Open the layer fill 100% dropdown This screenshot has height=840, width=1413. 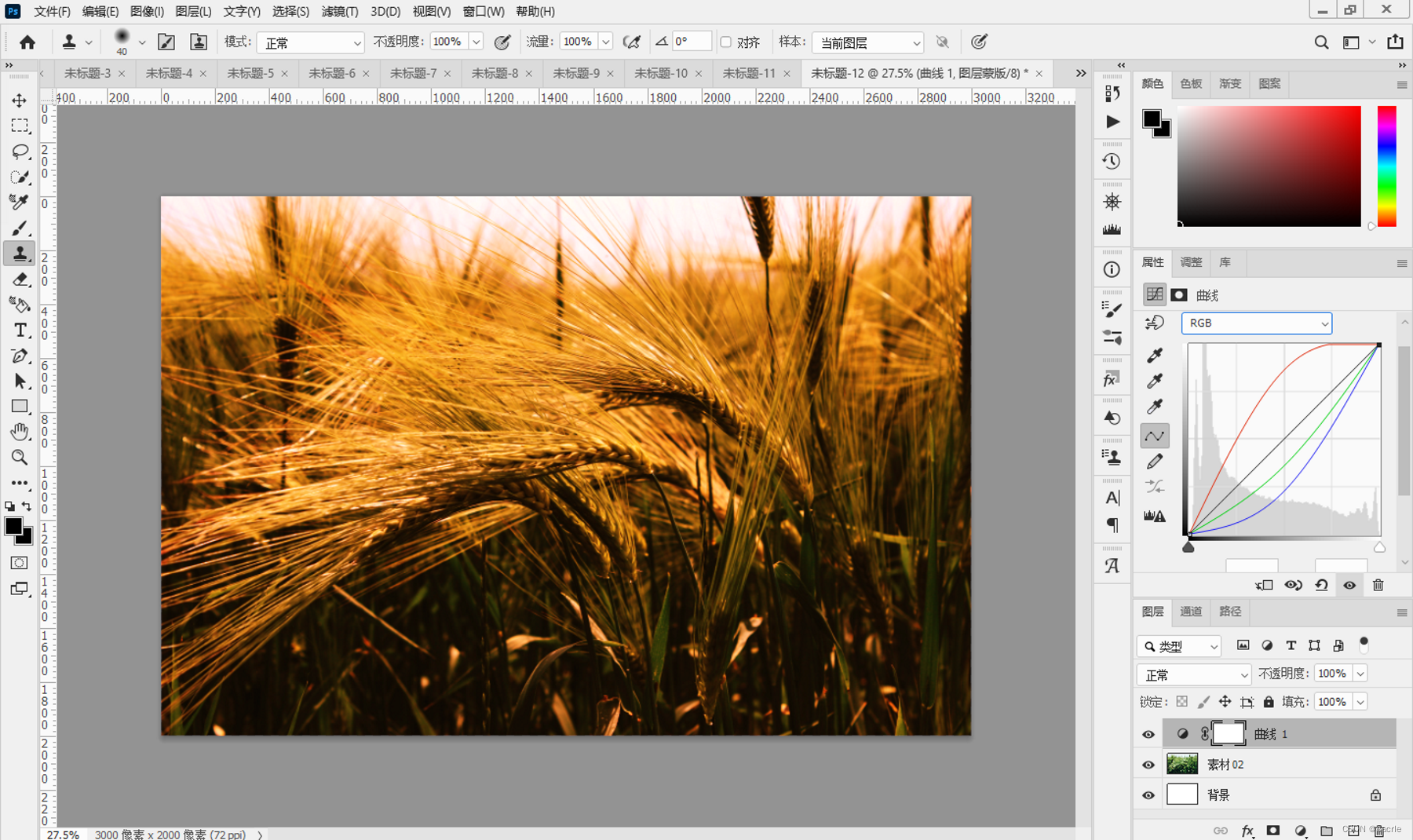pos(1360,702)
